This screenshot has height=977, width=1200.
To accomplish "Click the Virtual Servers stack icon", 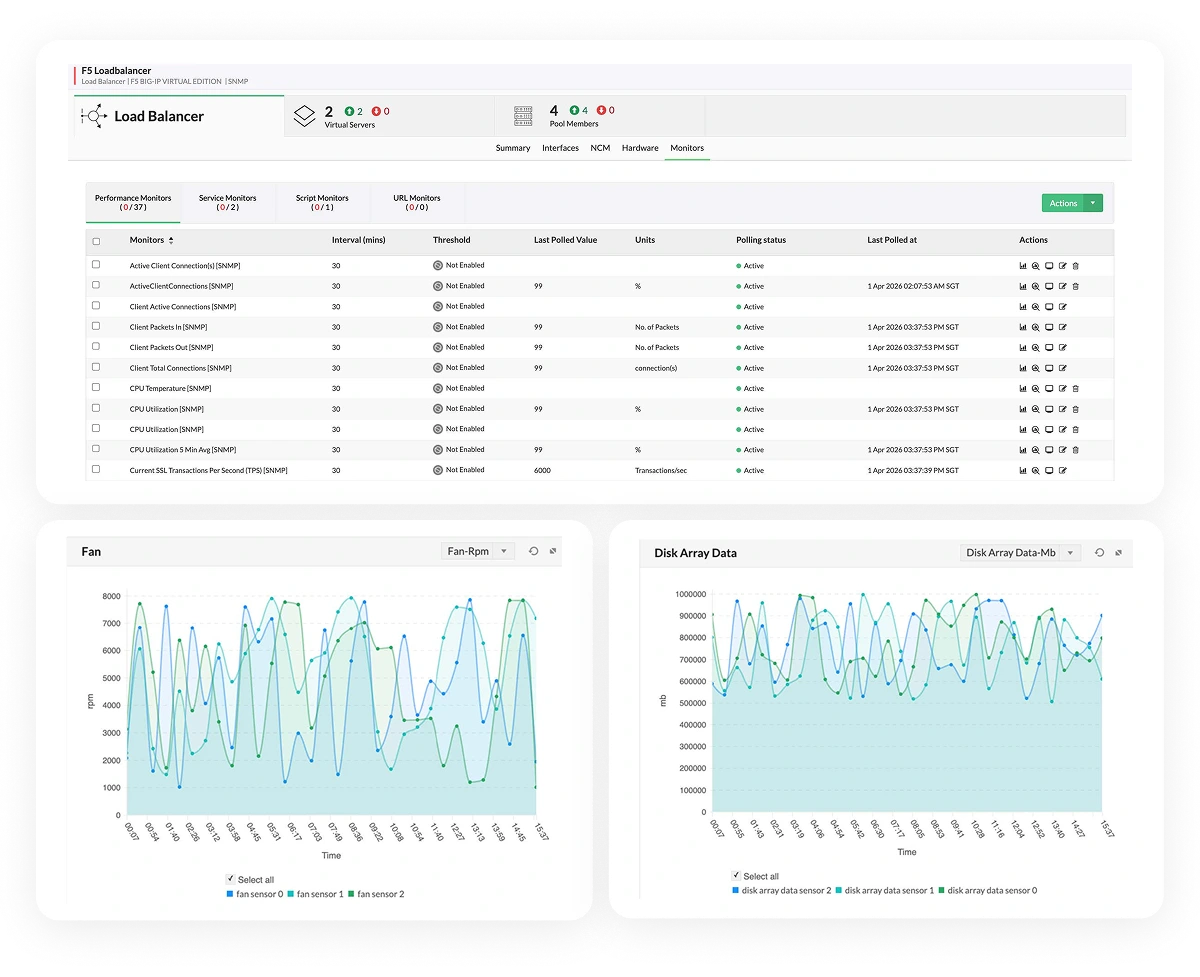I will tap(305, 113).
